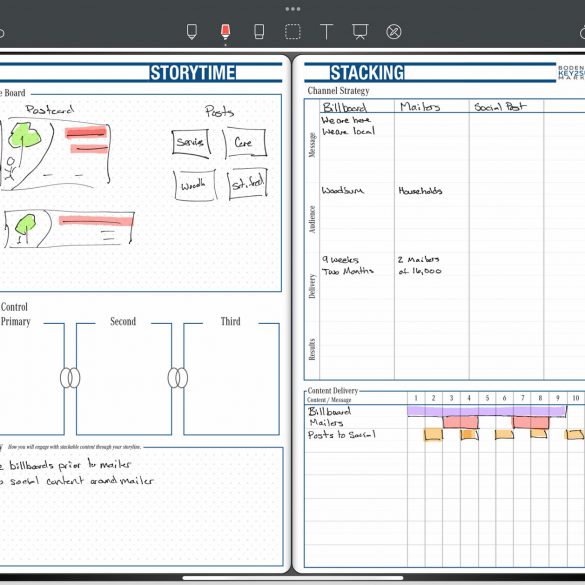Tap the three-dot multitasking indicator at the top

tap(292, 9)
